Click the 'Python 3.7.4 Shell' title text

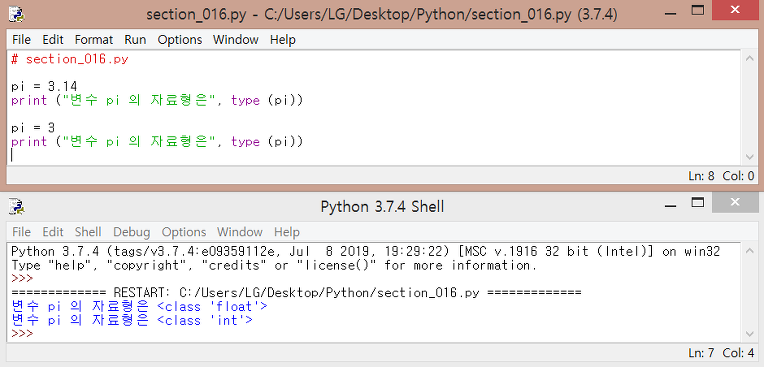tap(382, 207)
